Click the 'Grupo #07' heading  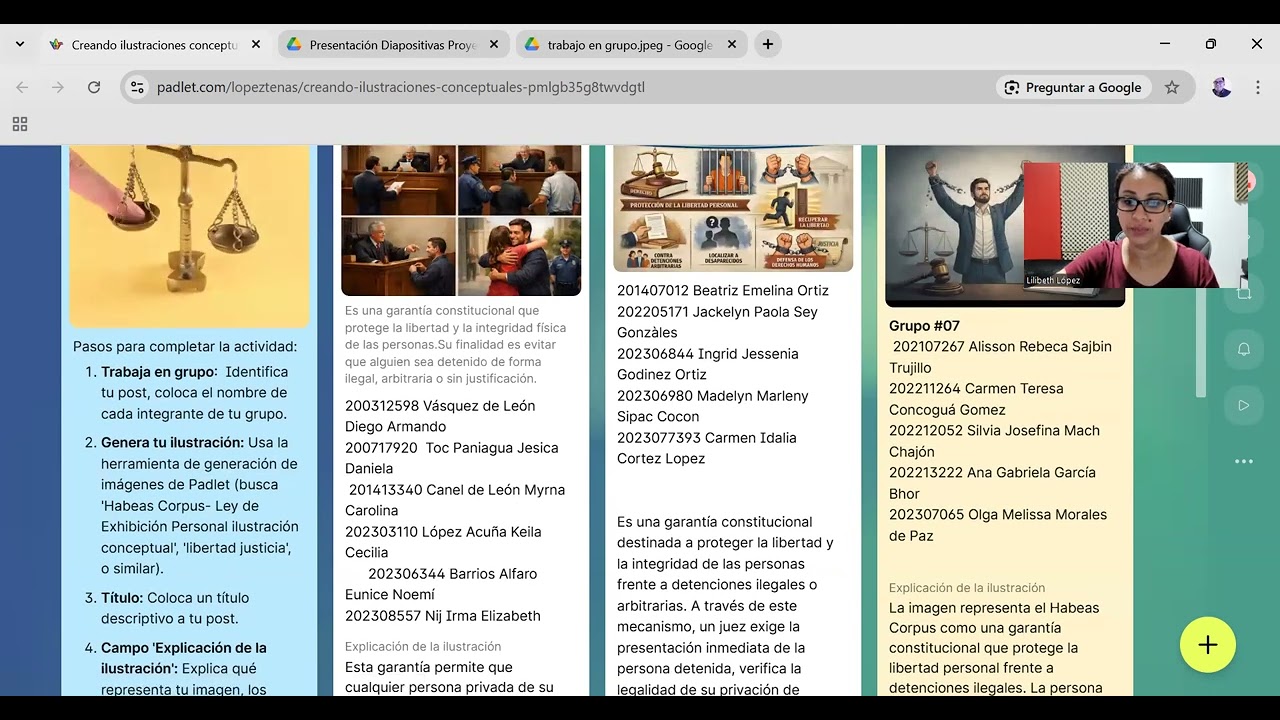pos(924,326)
